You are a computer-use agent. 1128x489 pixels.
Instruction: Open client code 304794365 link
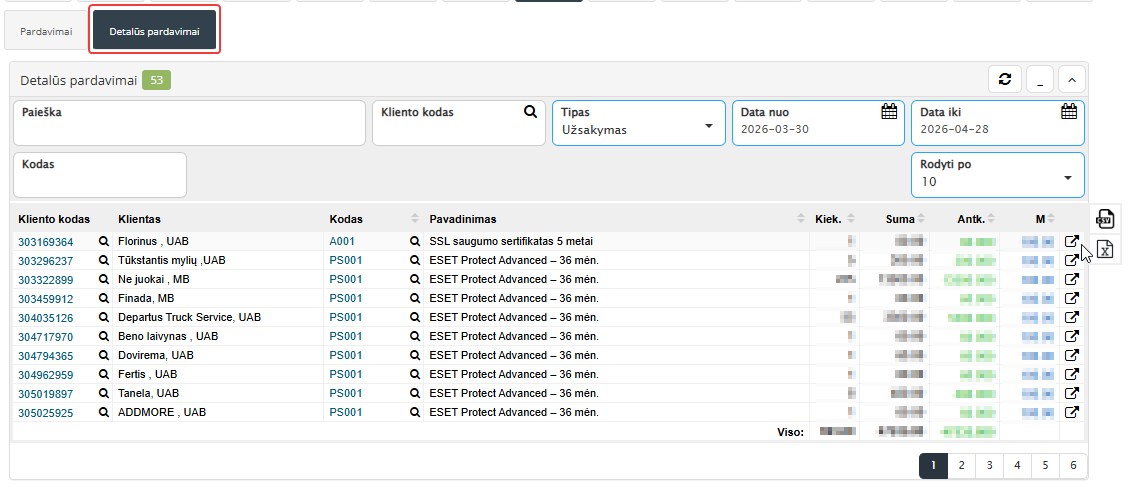tap(46, 355)
